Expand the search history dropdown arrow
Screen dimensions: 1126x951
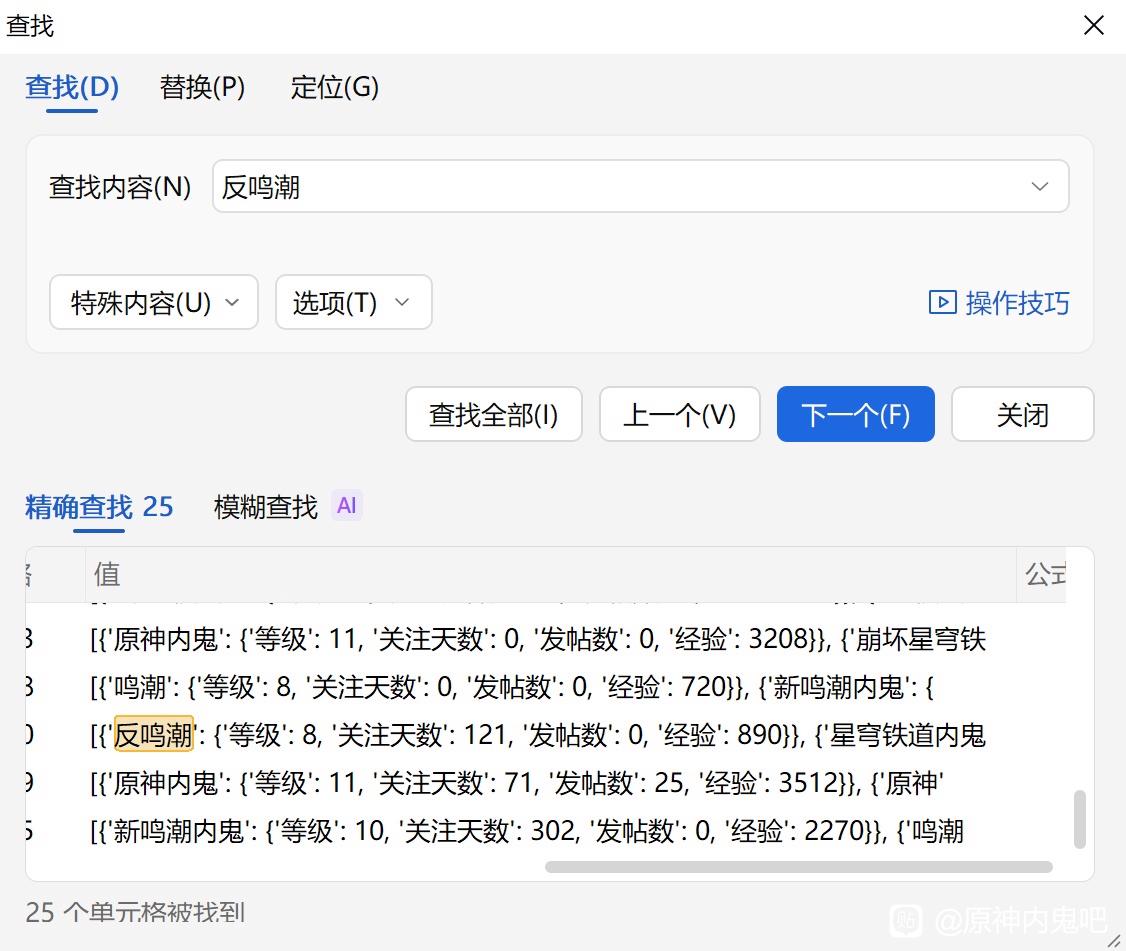coord(1040,187)
